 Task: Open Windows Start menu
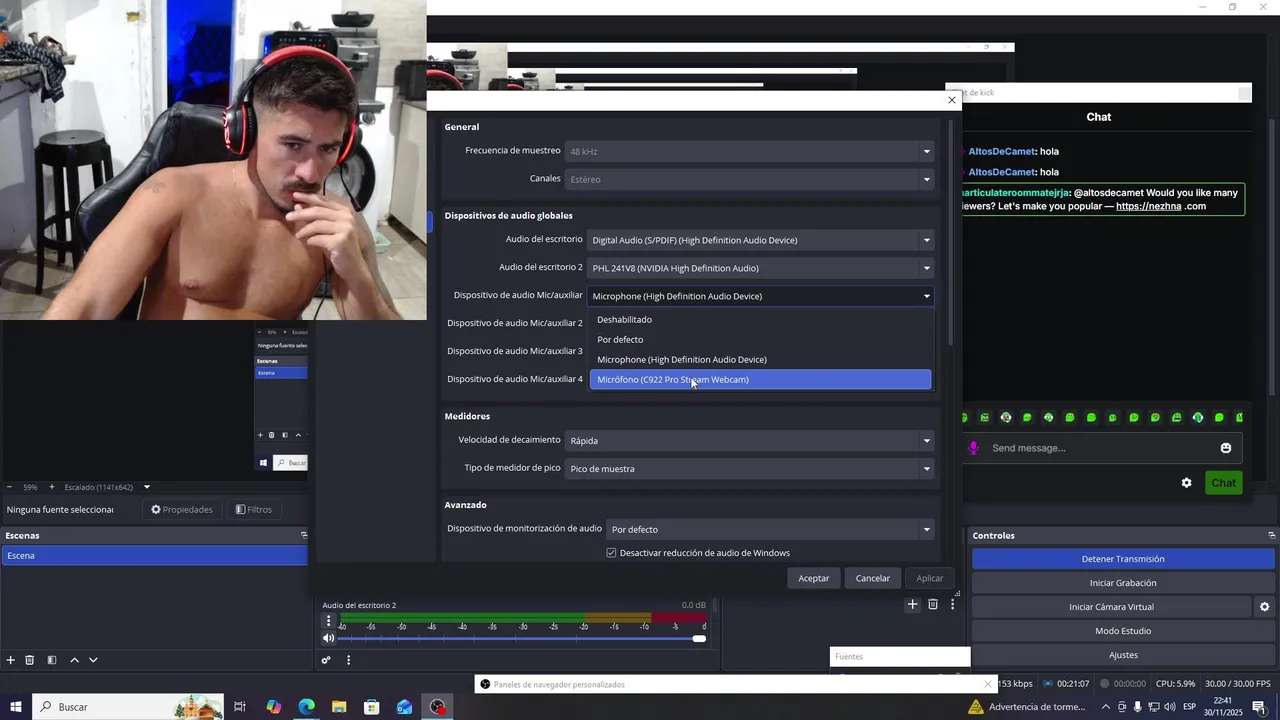[x=16, y=707]
